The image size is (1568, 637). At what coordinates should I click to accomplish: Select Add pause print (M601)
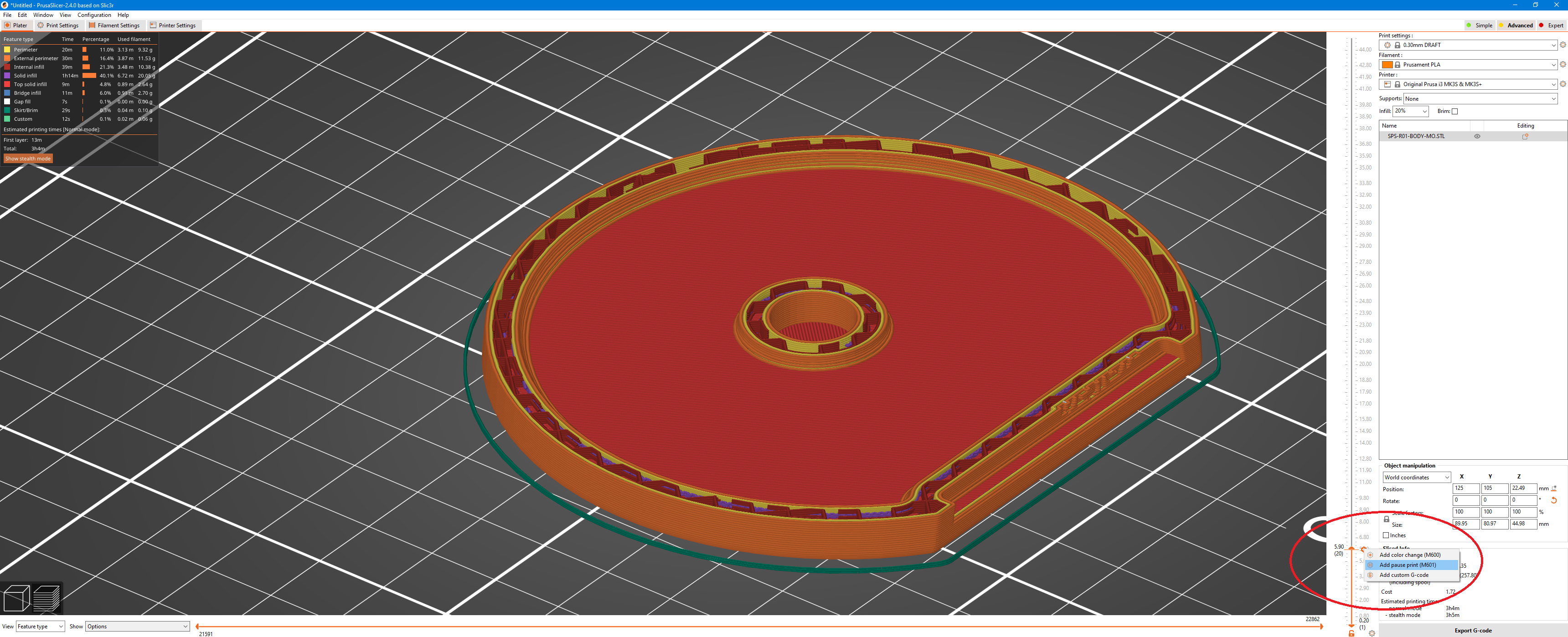(x=1407, y=565)
